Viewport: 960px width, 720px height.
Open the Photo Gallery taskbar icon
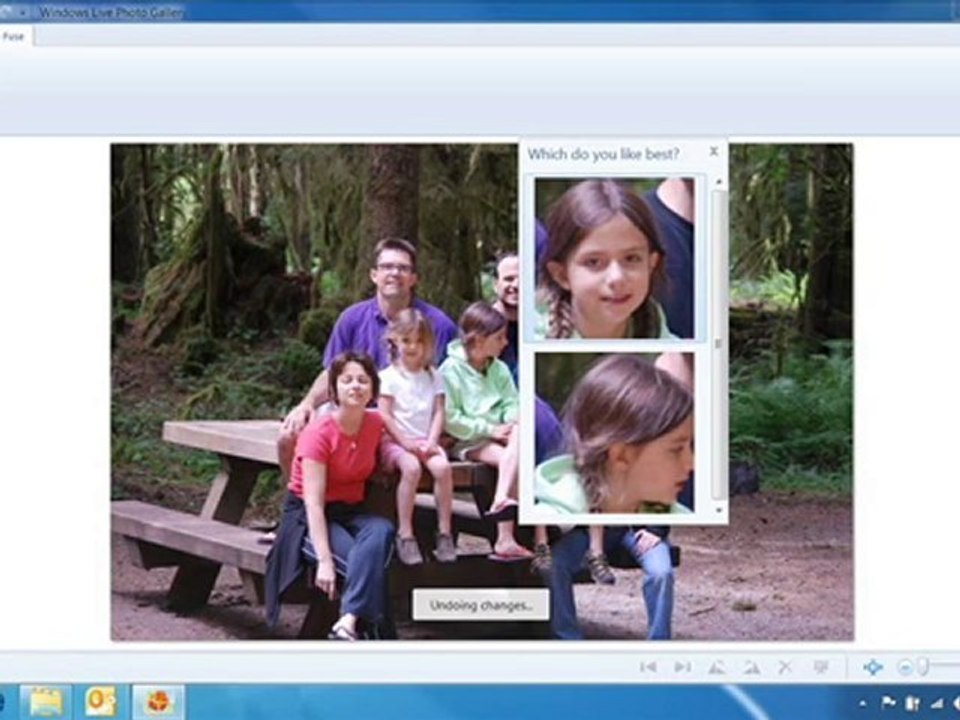(x=158, y=702)
